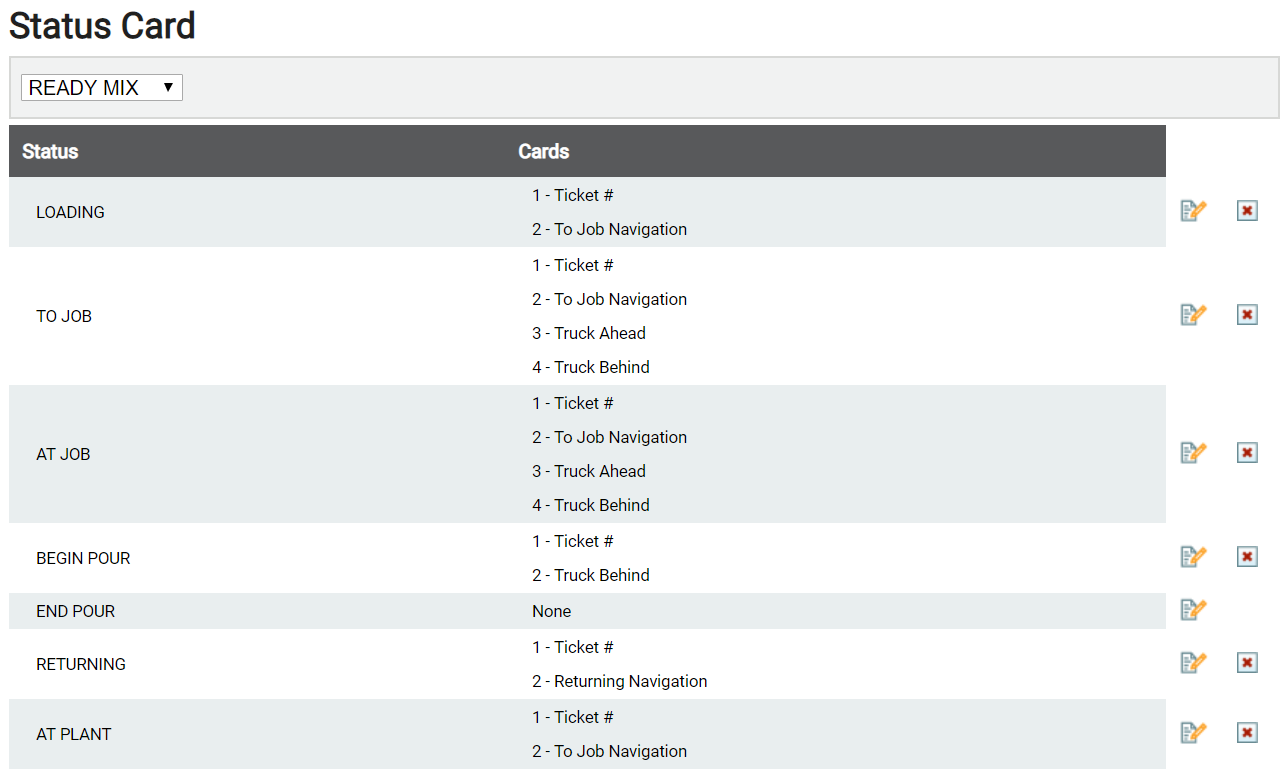Click the Status column header
This screenshot has width=1288, height=770.
50,152
